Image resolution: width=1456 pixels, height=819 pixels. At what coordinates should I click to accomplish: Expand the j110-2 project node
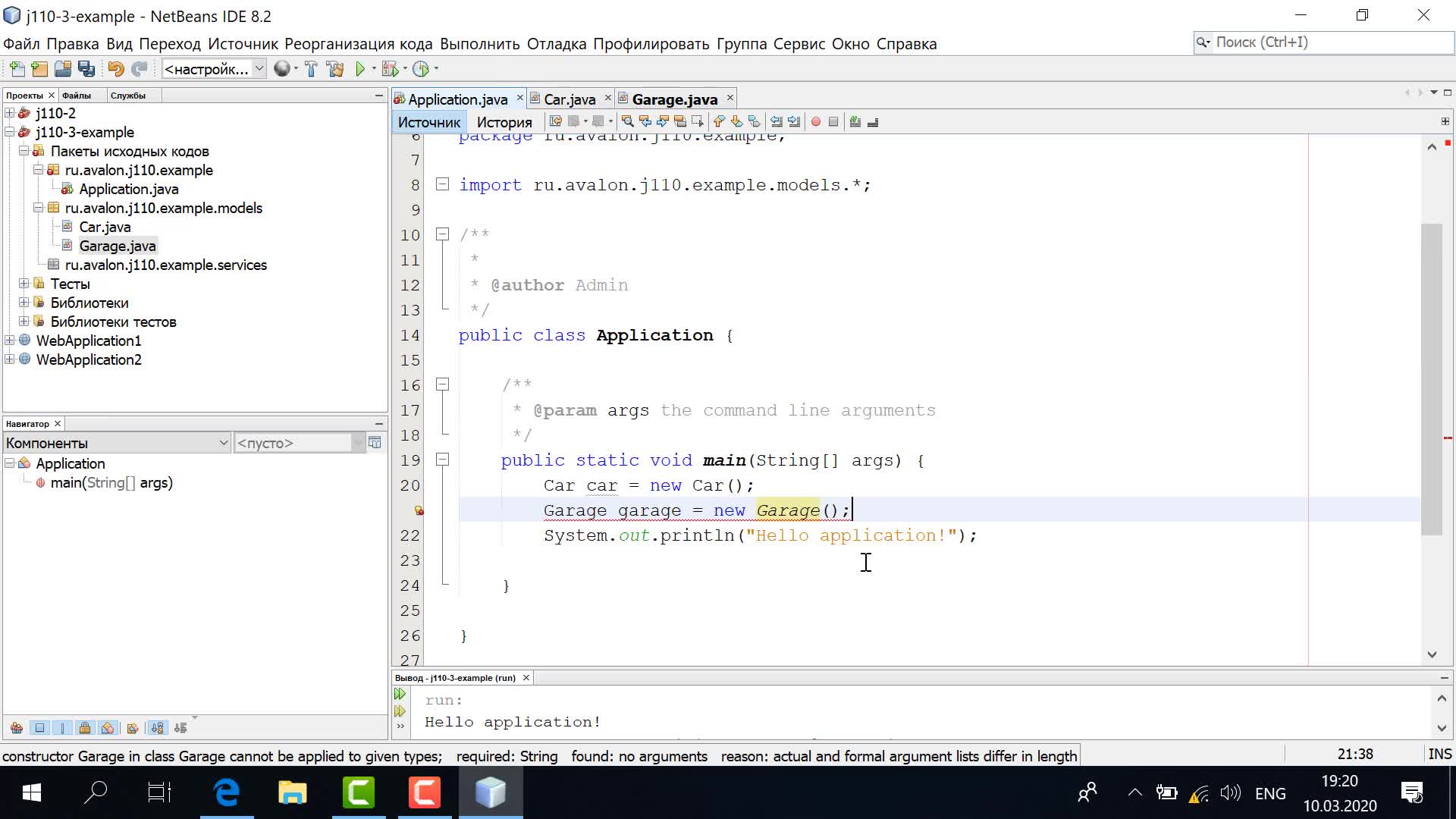pyautogui.click(x=10, y=113)
